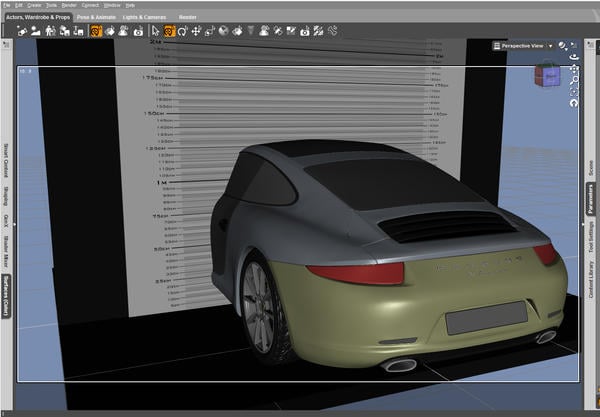The height and width of the screenshot is (417, 600).
Task: Open the draw style sphere dropdown
Action: pos(562,46)
